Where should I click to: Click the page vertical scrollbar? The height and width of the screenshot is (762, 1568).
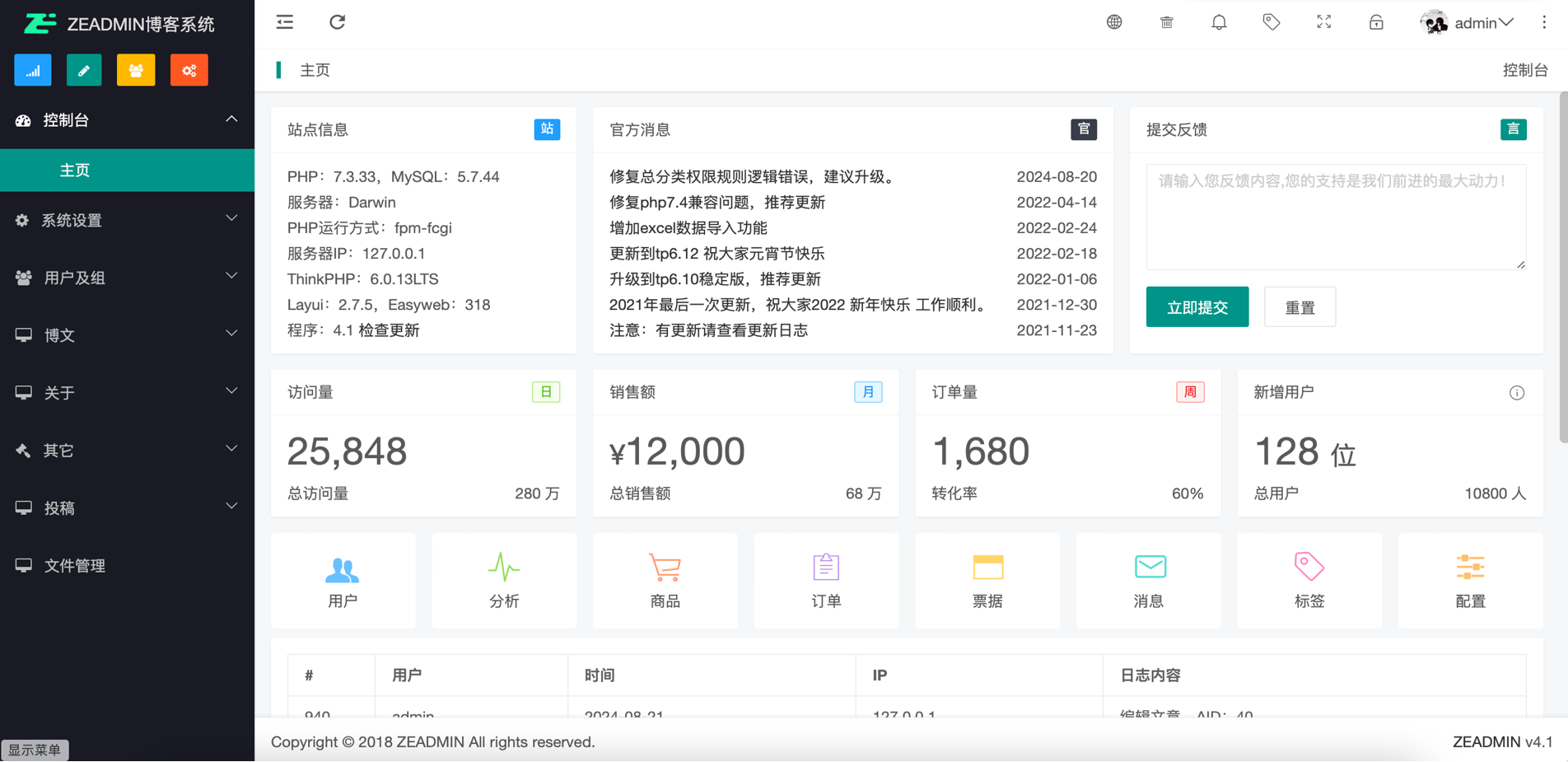[x=1563, y=268]
